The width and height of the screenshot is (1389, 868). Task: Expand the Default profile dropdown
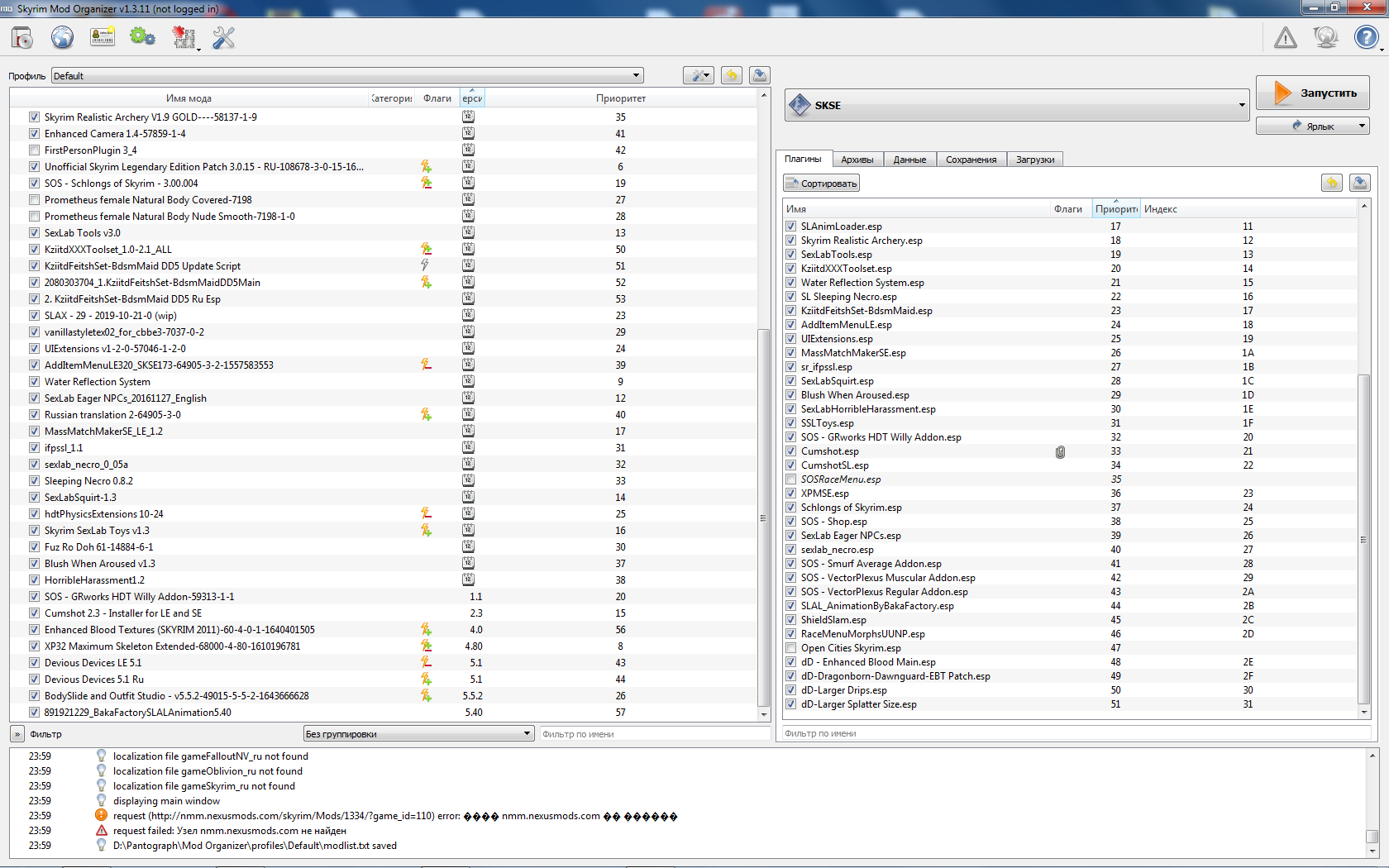pos(347,75)
